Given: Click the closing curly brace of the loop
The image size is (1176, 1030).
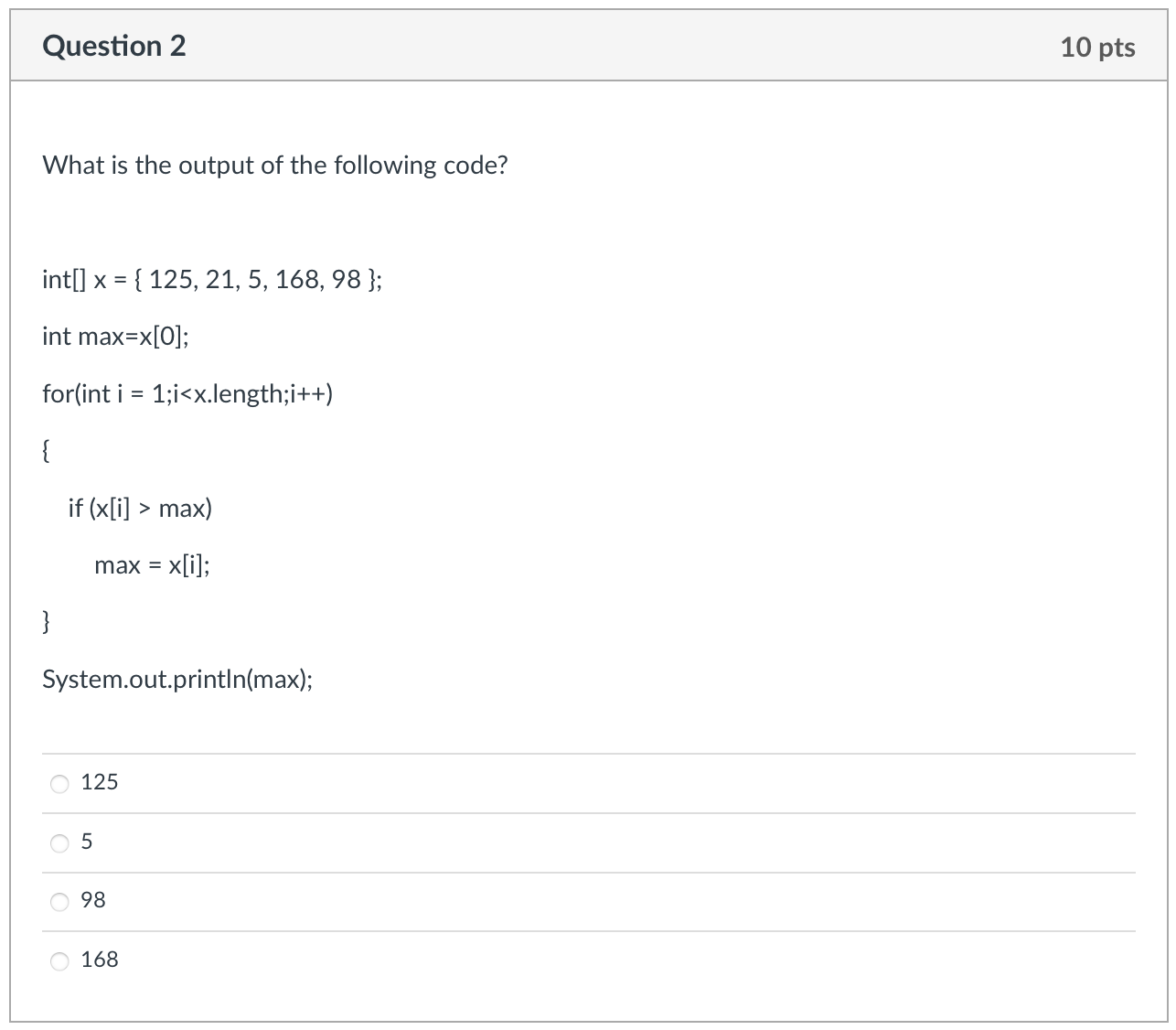Looking at the screenshot, I should click(x=46, y=623).
